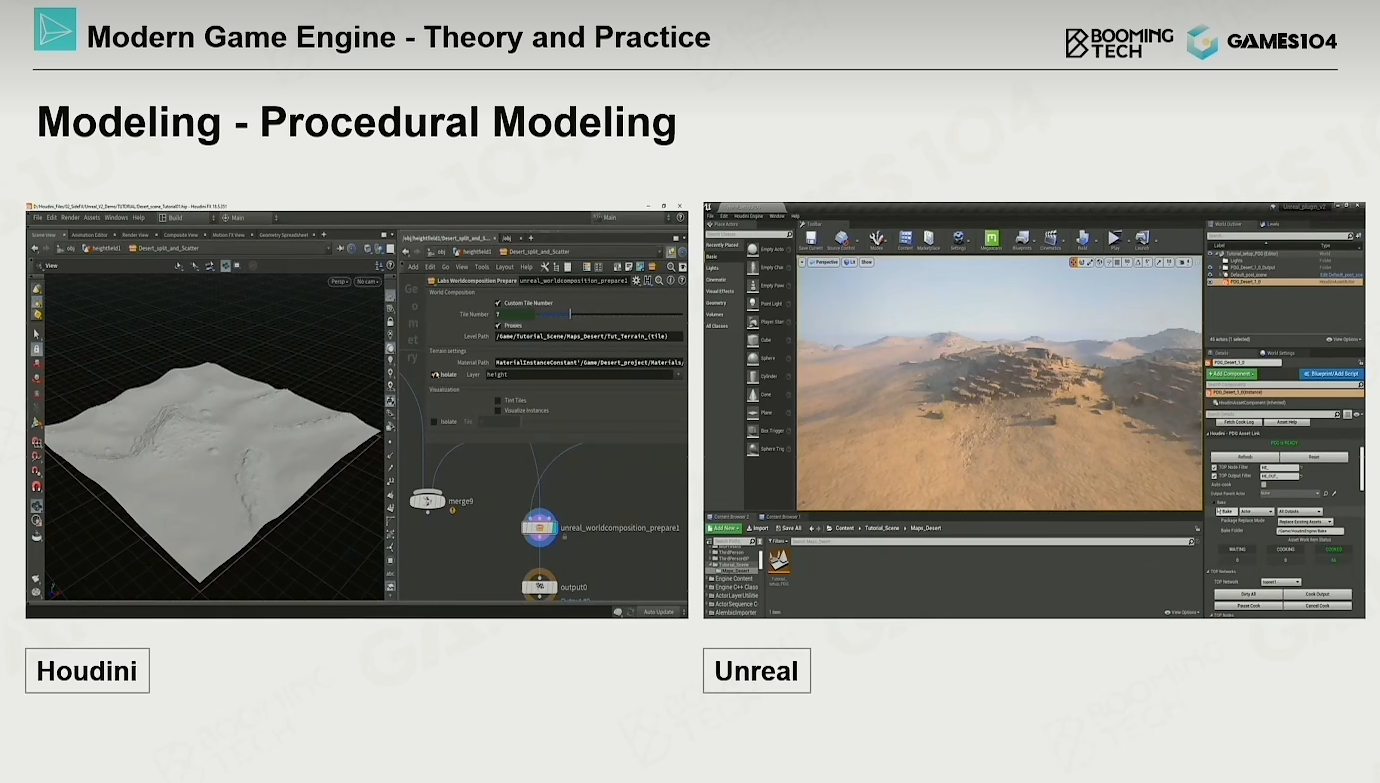Select the Player Start actor icon

[x=753, y=321]
